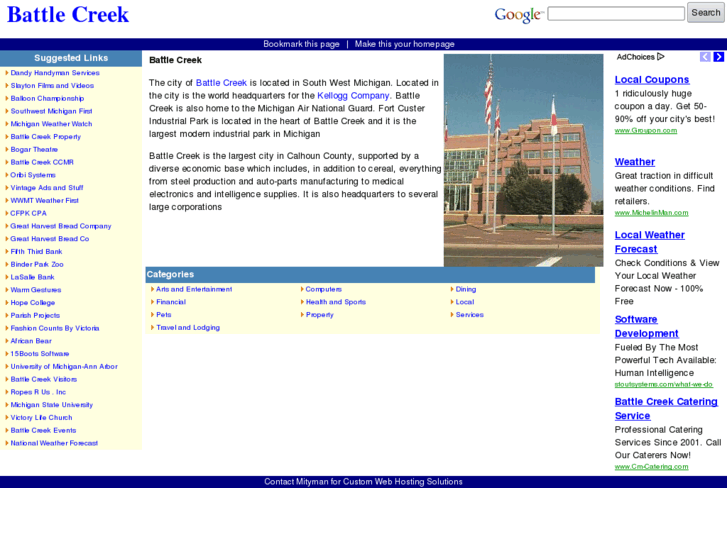Click the Kellogg Company link
Viewport: 727px width, 545px height.
click(353, 96)
